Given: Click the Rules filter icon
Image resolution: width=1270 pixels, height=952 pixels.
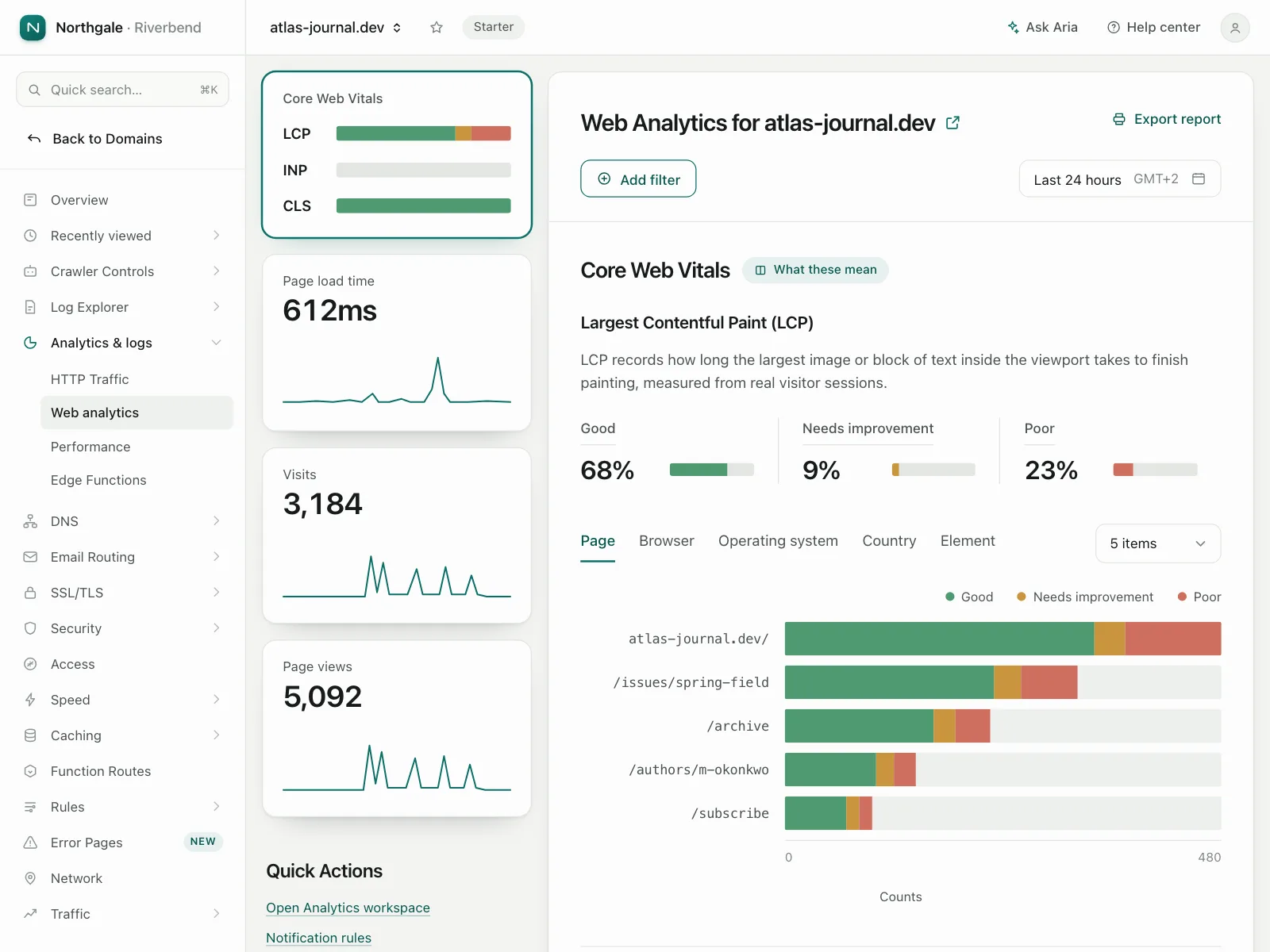Looking at the screenshot, I should coord(30,807).
